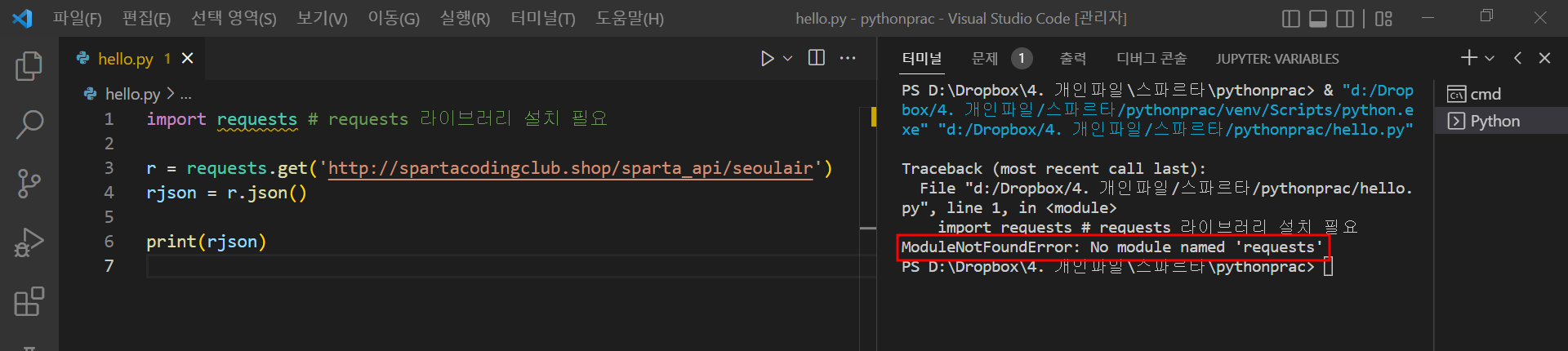Toggle primary side bar layout icon
1568x351 pixels.
pyautogui.click(x=1291, y=18)
